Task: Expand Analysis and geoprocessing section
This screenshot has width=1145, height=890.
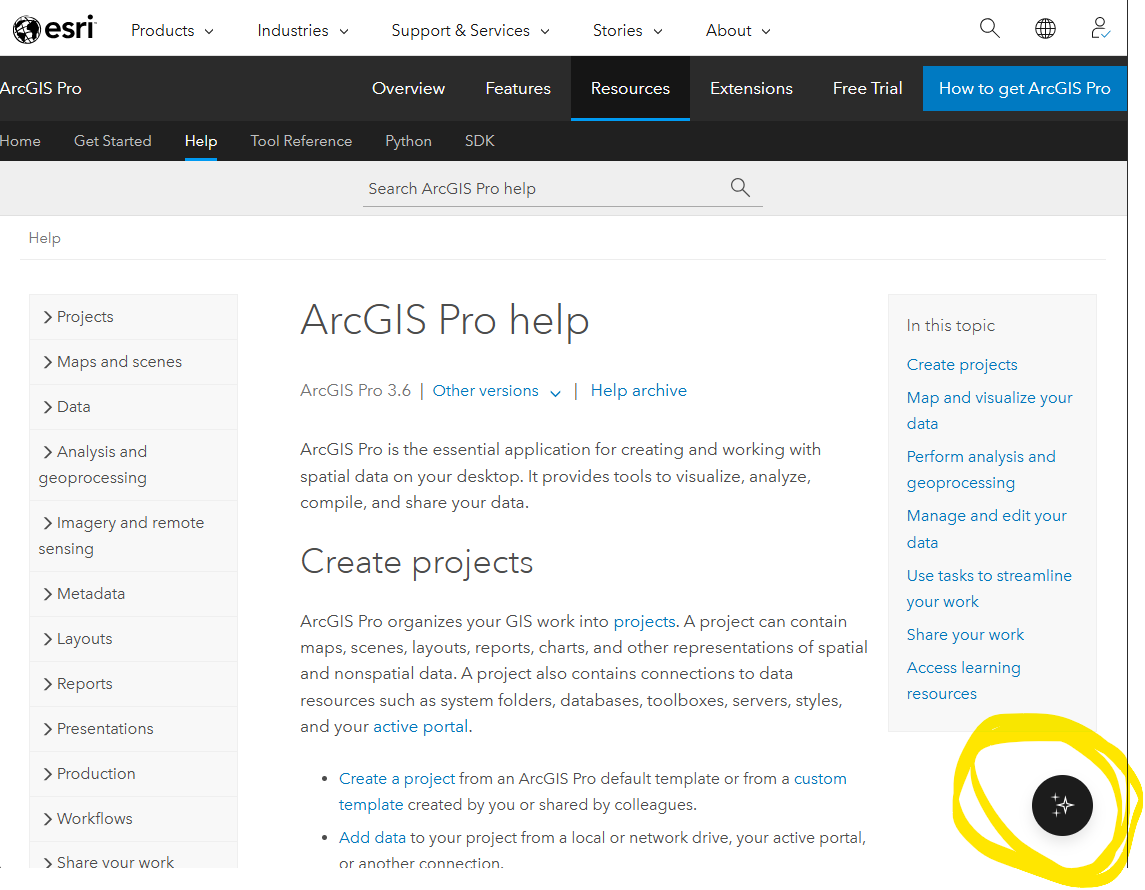Action: (133, 465)
